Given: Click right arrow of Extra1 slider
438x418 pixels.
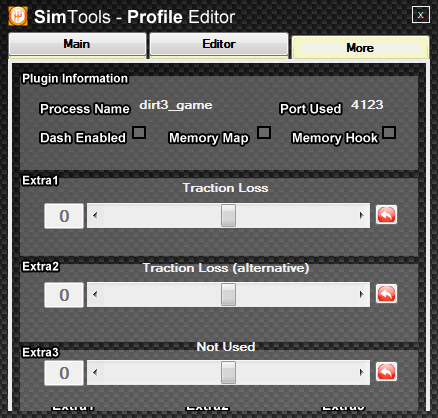Looking at the screenshot, I should [362, 215].
